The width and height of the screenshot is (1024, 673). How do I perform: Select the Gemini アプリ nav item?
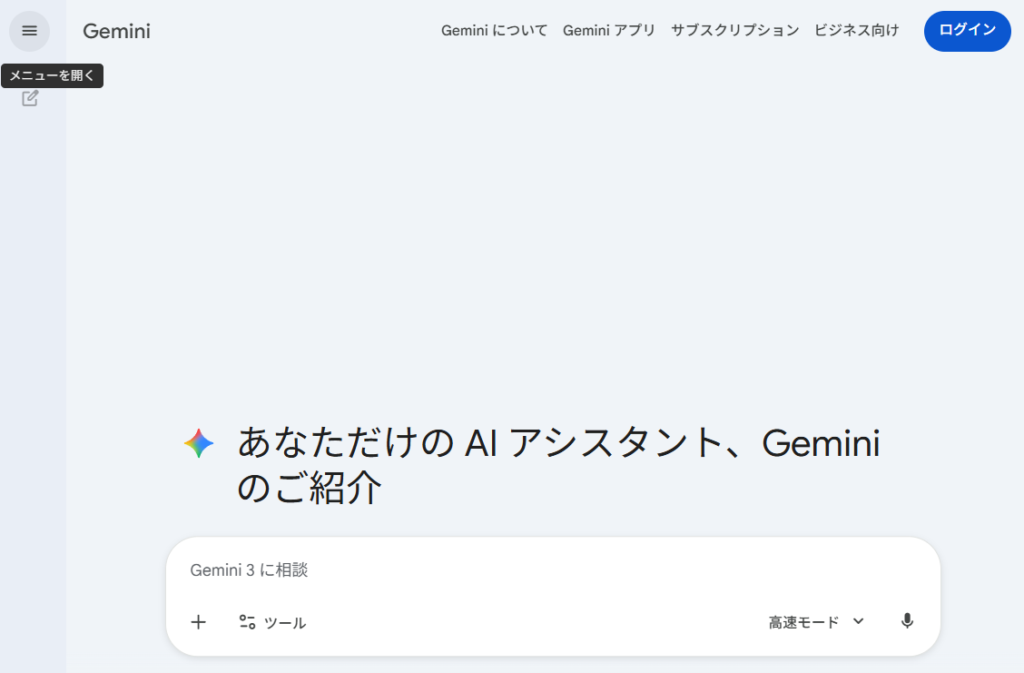(x=609, y=31)
